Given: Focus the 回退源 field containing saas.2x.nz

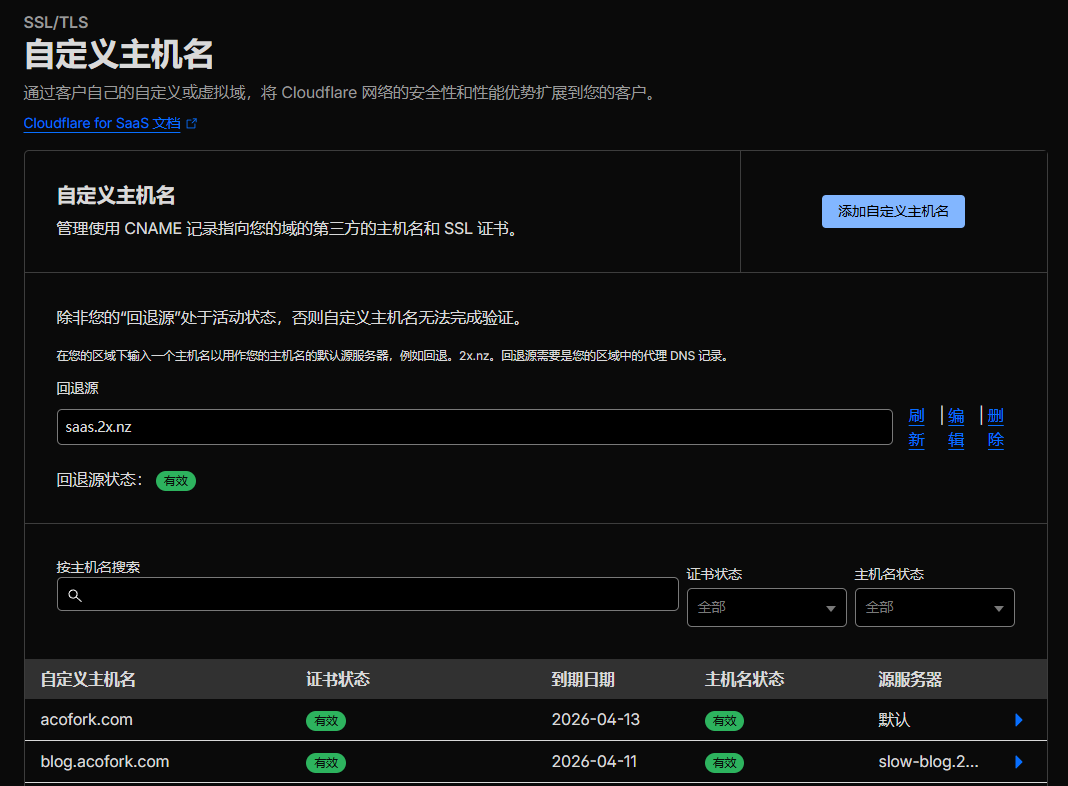Looking at the screenshot, I should [475, 427].
